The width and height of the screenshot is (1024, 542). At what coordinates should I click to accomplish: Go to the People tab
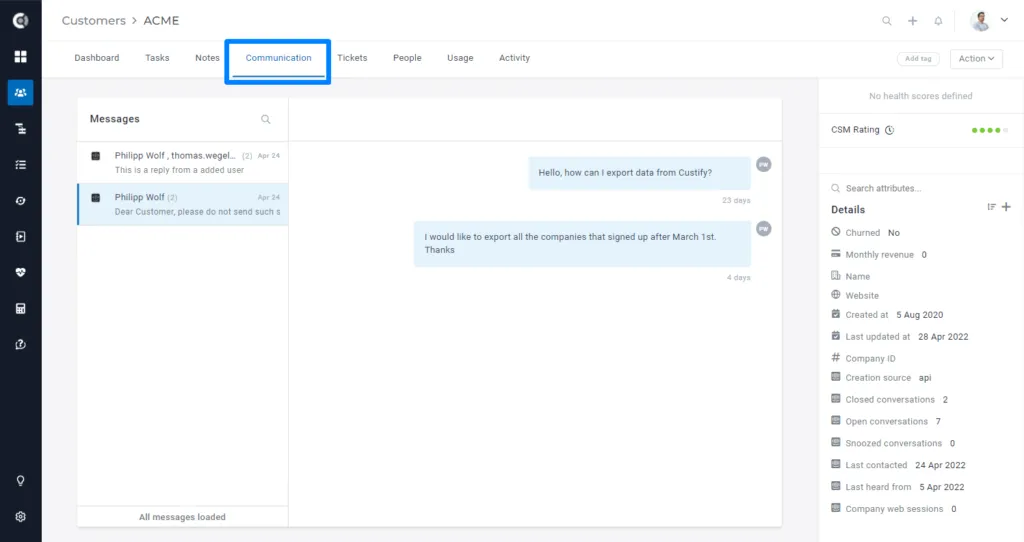click(x=407, y=57)
